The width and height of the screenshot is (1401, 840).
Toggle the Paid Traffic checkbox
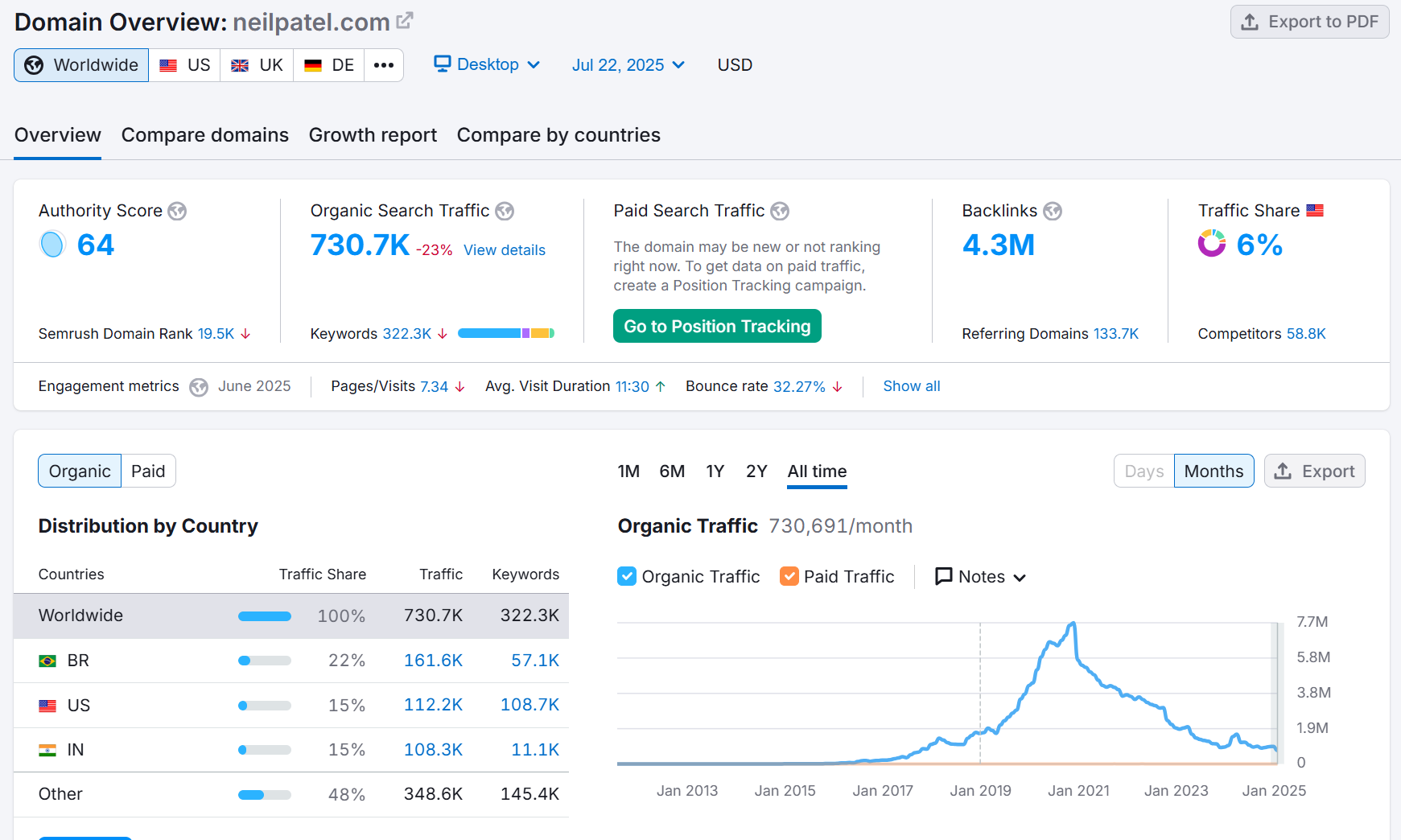(x=789, y=576)
